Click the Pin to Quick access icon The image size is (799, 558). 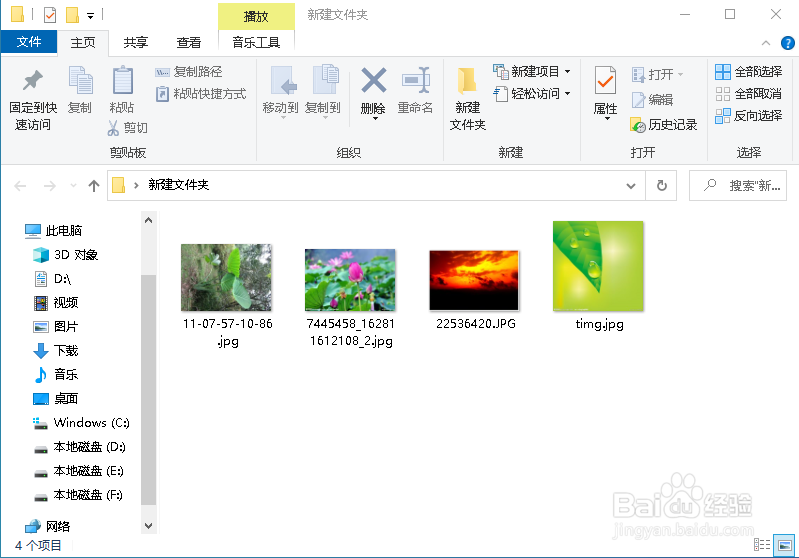tap(33, 81)
